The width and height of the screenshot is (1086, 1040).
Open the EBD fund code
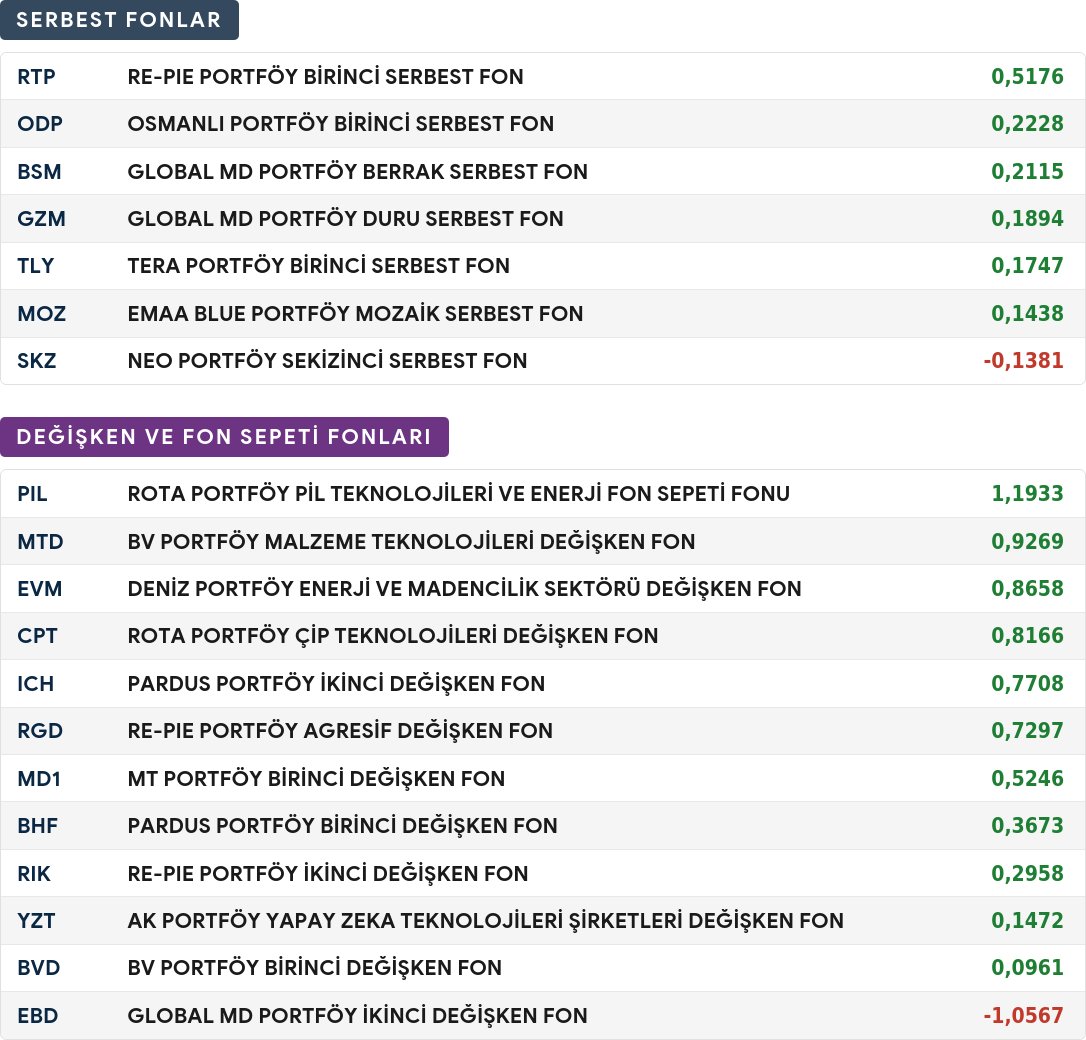pos(37,1015)
